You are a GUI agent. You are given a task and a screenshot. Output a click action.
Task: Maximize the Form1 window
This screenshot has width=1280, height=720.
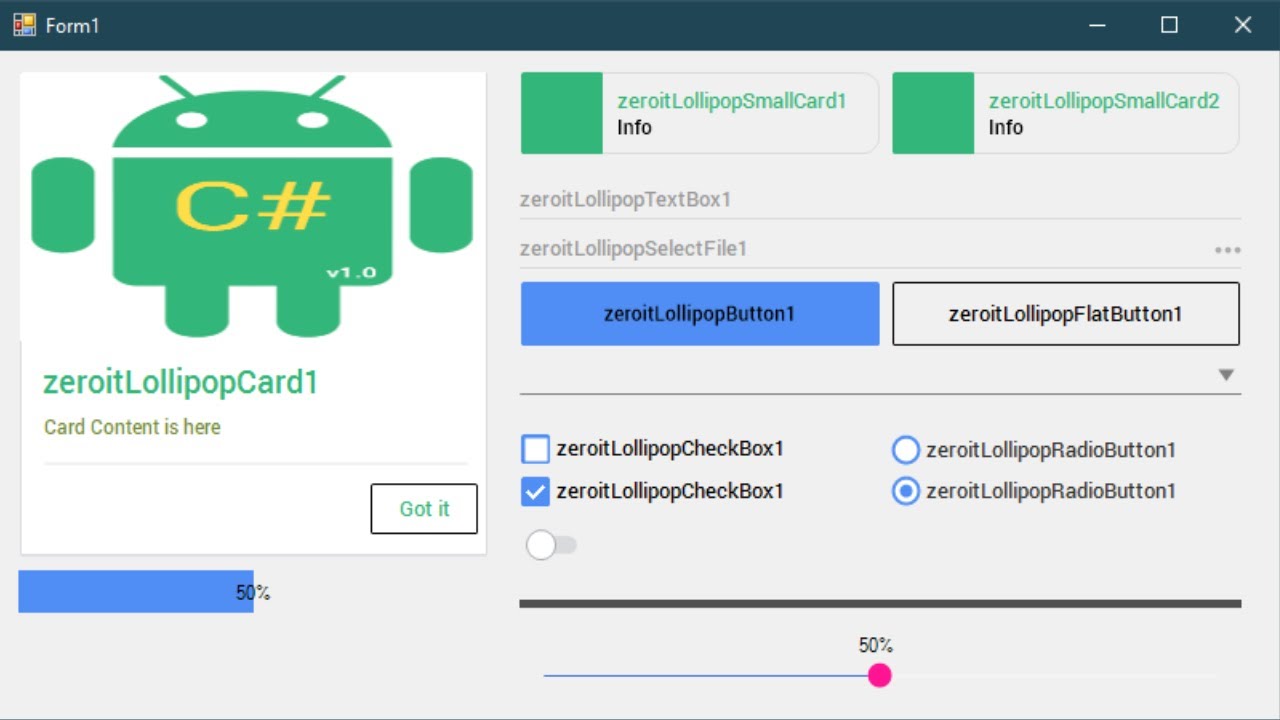[x=1169, y=25]
